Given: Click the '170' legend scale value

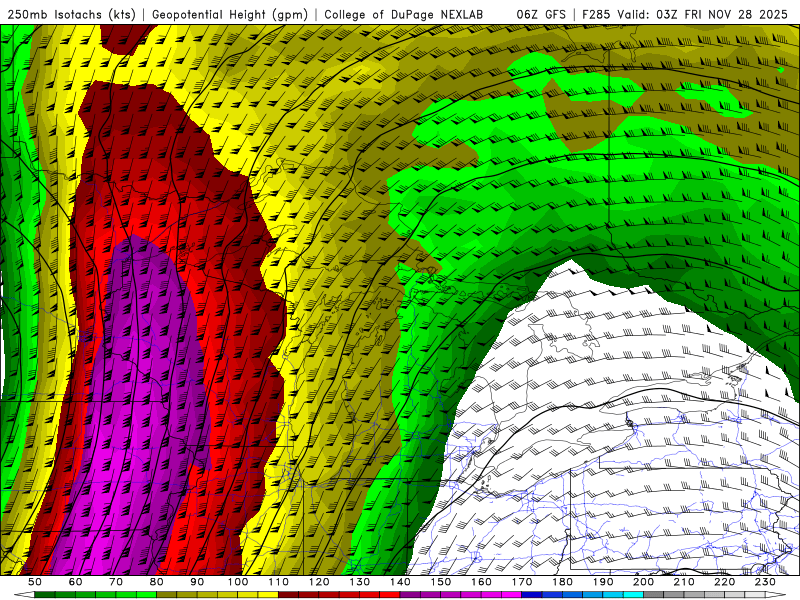Looking at the screenshot, I should click(522, 582).
